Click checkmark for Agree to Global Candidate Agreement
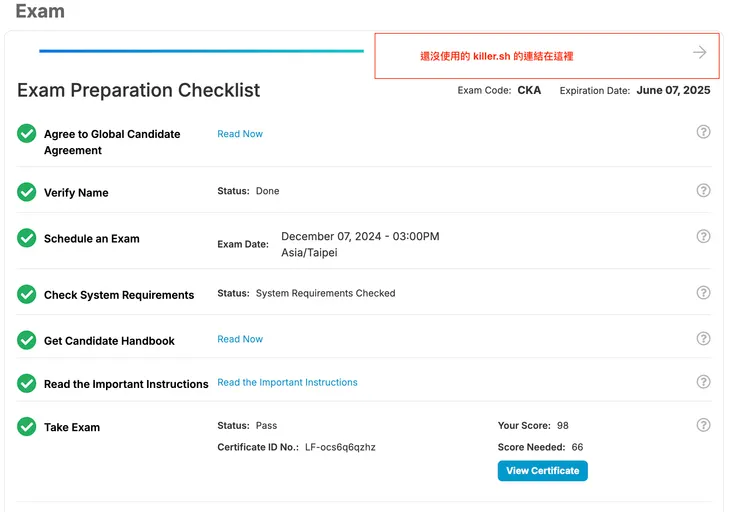This screenshot has width=740, height=512. pyautogui.click(x=27, y=133)
